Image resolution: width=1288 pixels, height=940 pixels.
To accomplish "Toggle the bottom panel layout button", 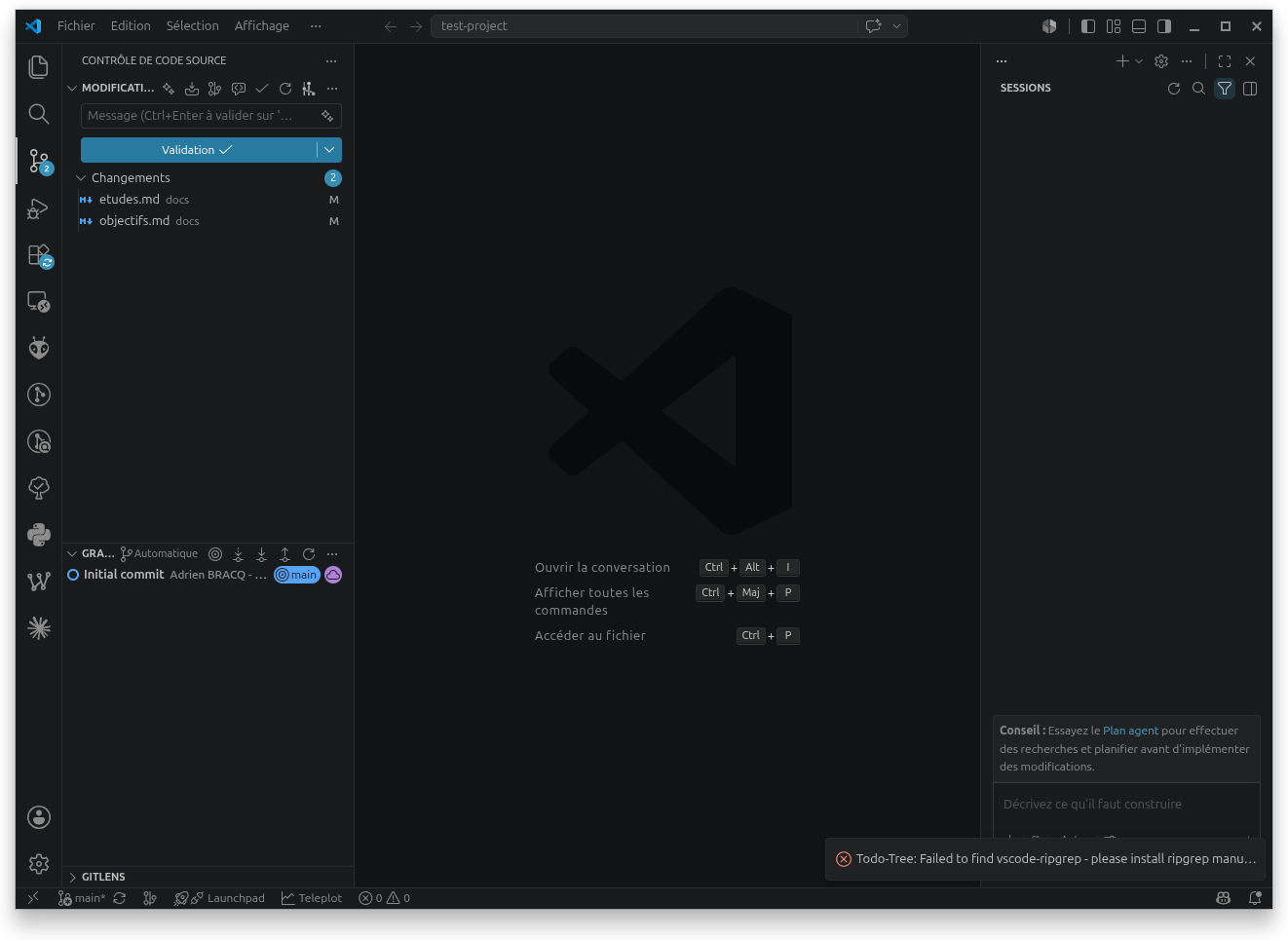I will pyautogui.click(x=1139, y=26).
